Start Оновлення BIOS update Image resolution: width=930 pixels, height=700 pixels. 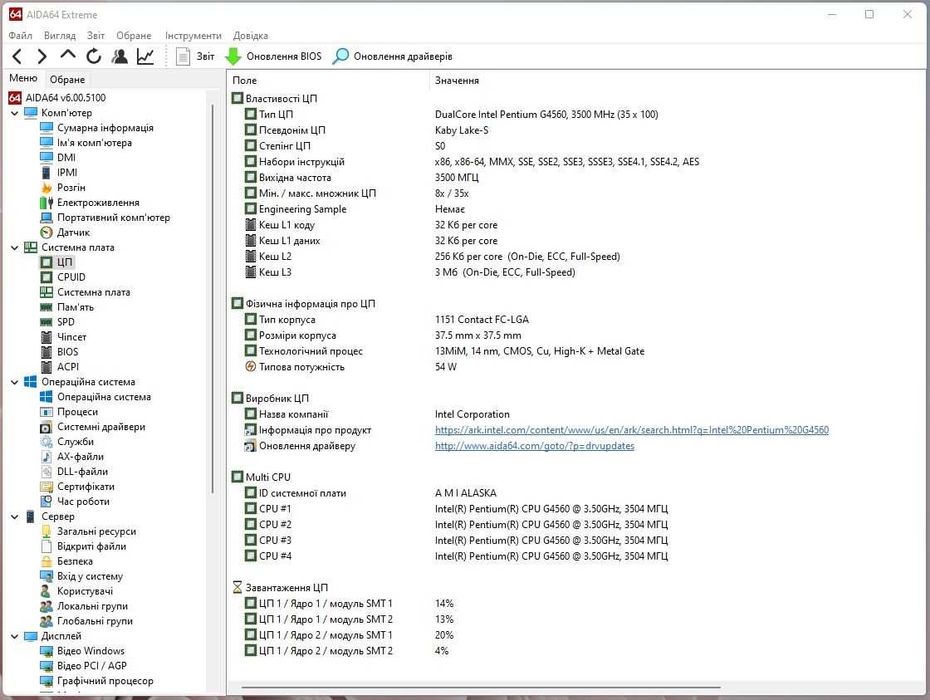click(x=273, y=56)
